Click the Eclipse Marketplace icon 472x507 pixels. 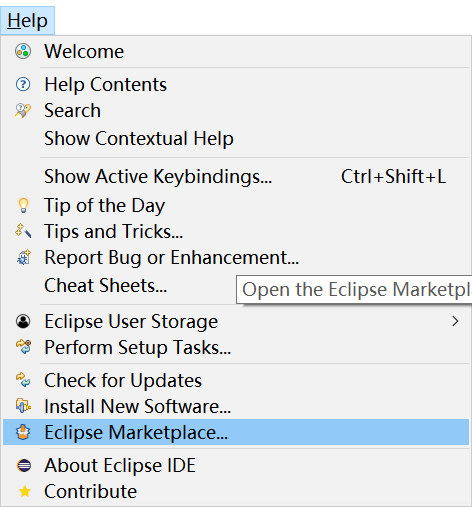coord(23,432)
